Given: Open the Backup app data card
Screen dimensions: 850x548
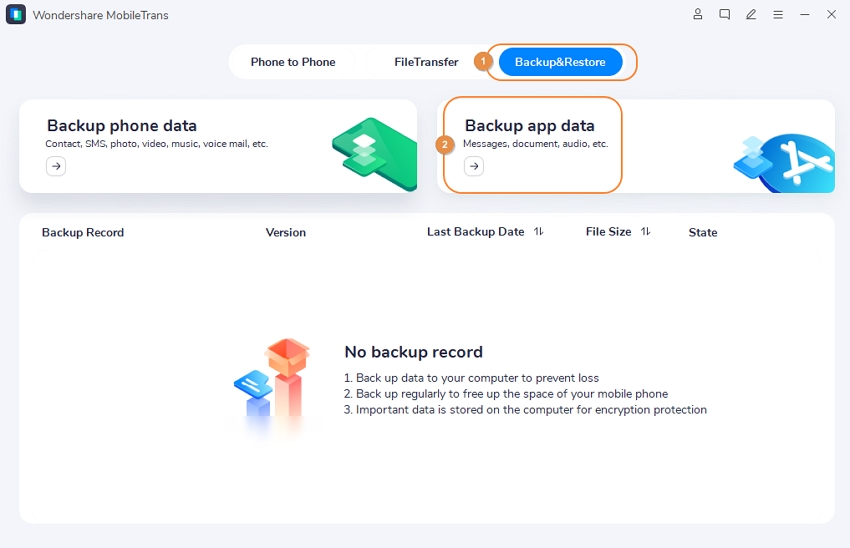Looking at the screenshot, I should click(636, 146).
